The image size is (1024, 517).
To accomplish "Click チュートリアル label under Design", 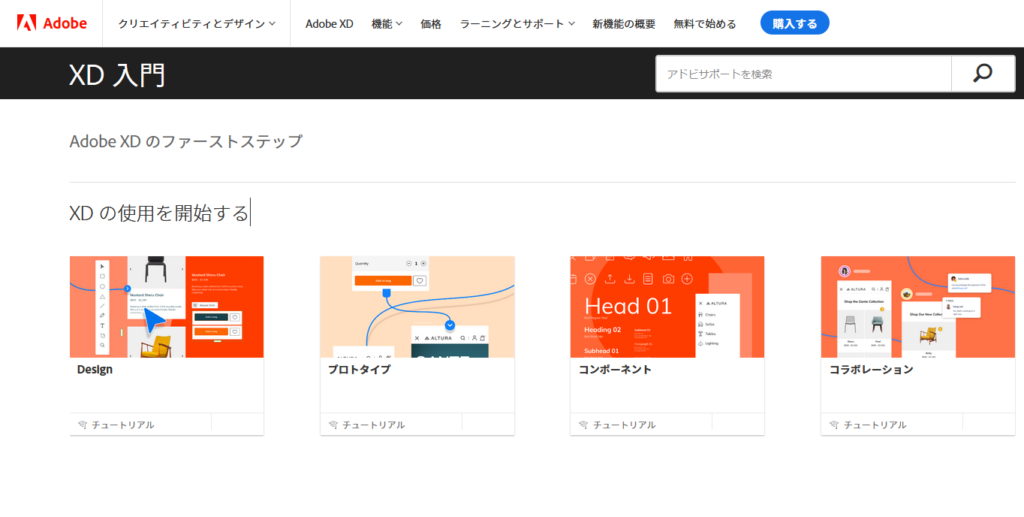I will click(x=123, y=425).
